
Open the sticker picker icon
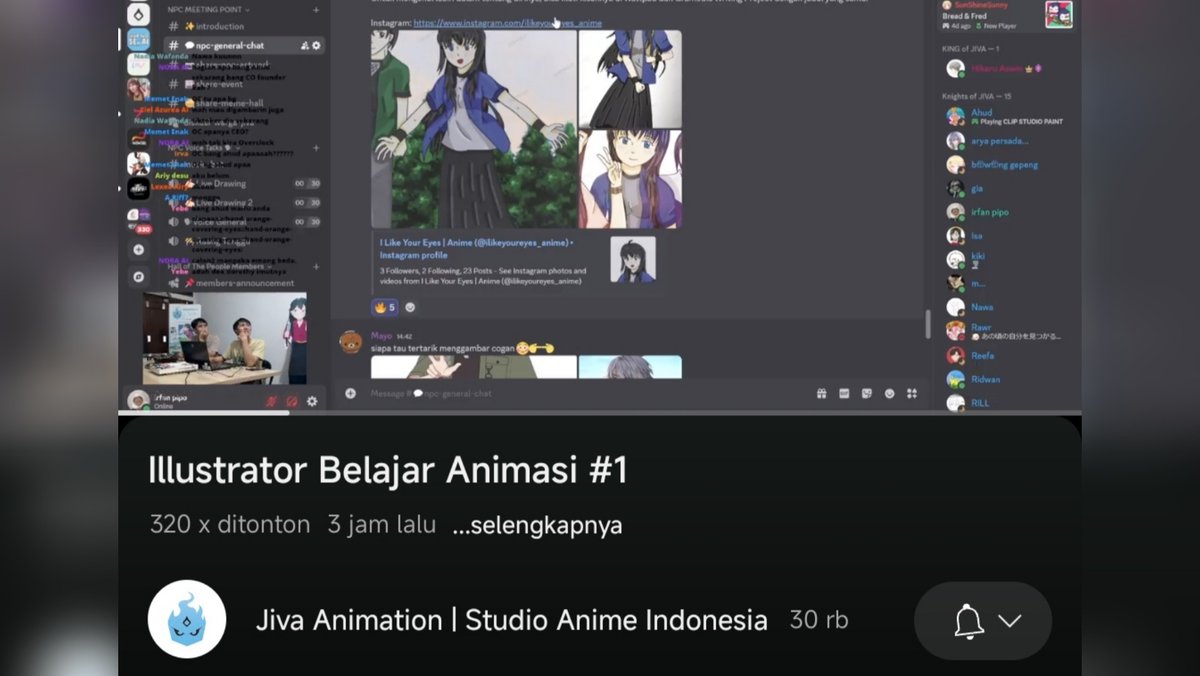coord(866,394)
